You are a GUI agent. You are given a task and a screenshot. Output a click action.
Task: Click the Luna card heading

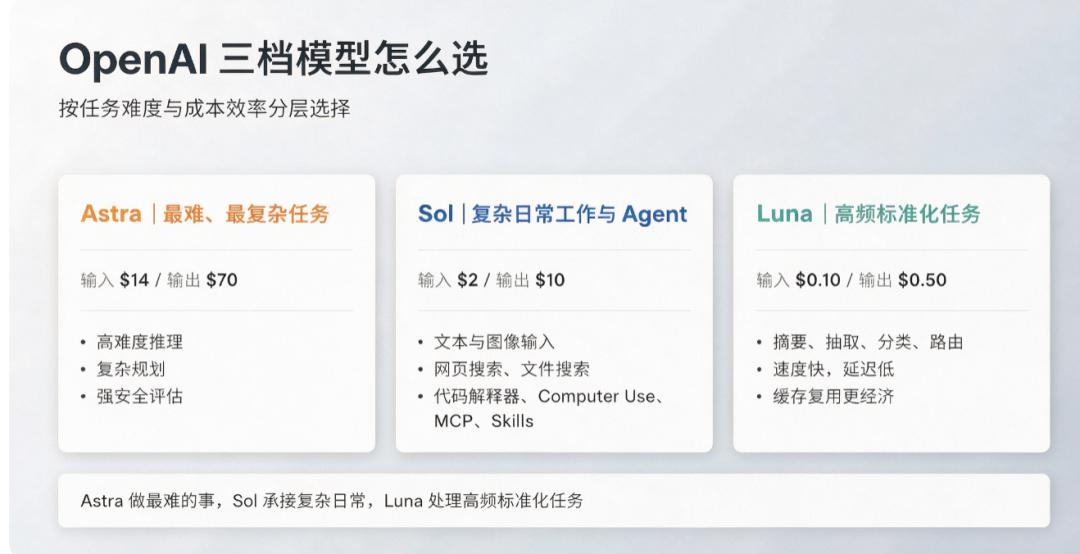tap(868, 214)
